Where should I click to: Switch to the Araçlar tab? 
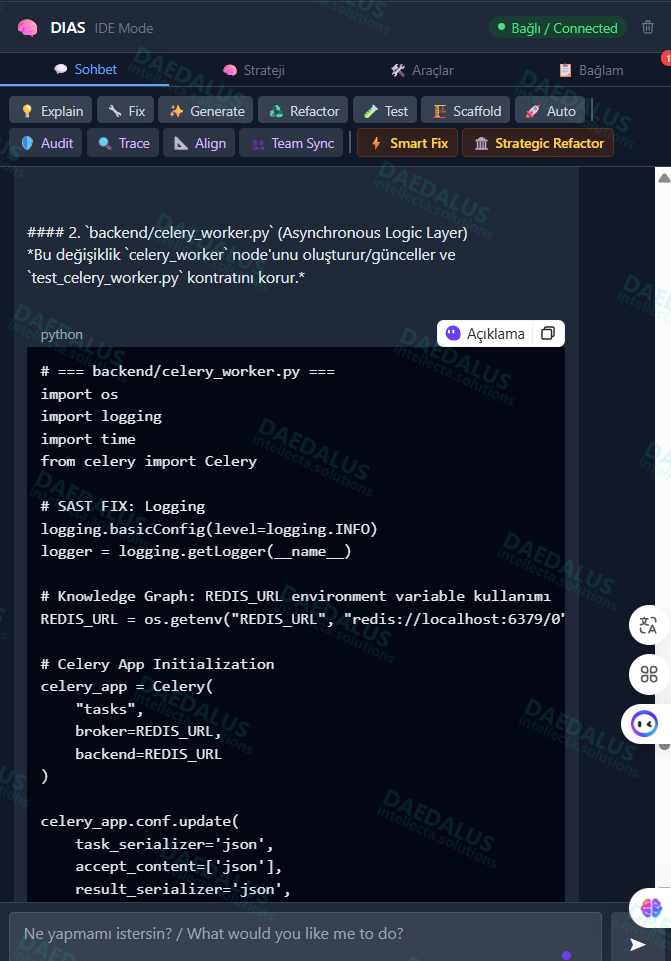click(x=422, y=70)
